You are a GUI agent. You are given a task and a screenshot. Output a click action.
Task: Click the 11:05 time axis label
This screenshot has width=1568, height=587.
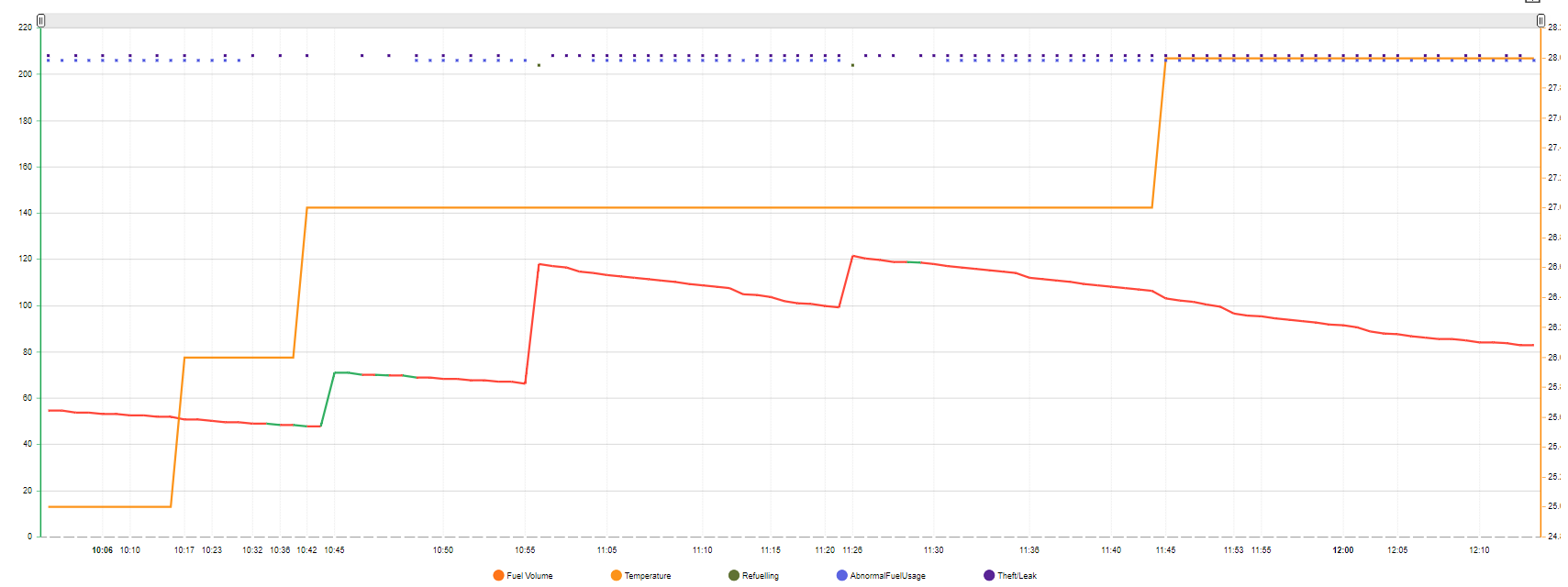606,550
